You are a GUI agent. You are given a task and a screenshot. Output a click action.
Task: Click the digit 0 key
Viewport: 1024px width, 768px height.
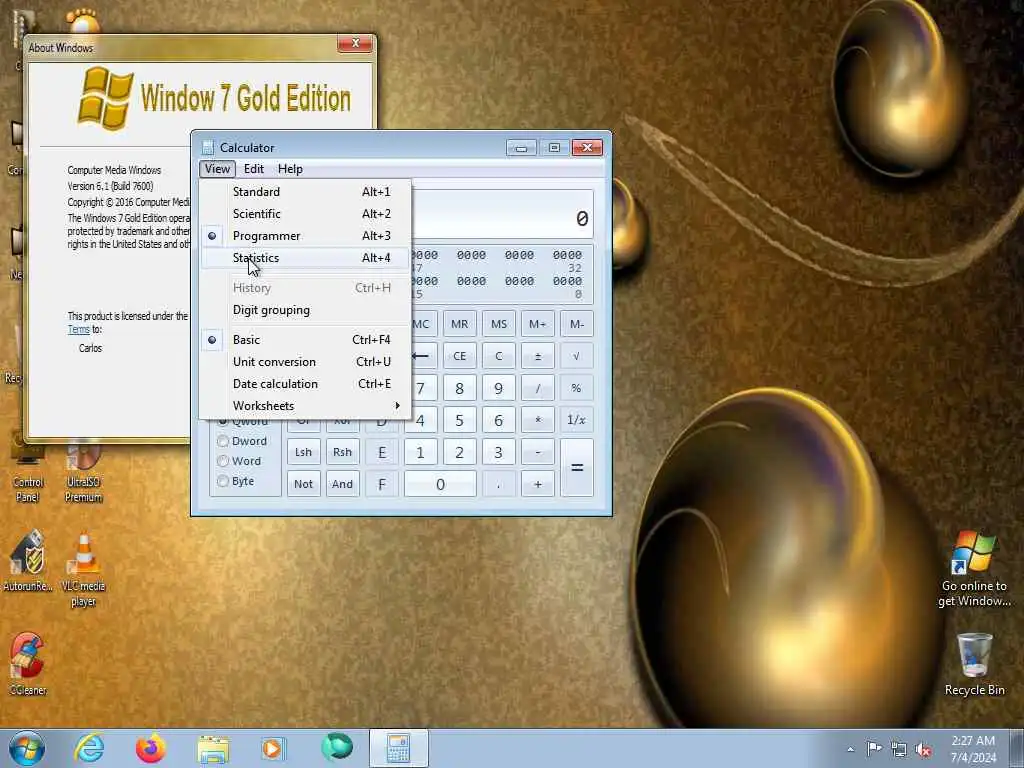click(440, 484)
